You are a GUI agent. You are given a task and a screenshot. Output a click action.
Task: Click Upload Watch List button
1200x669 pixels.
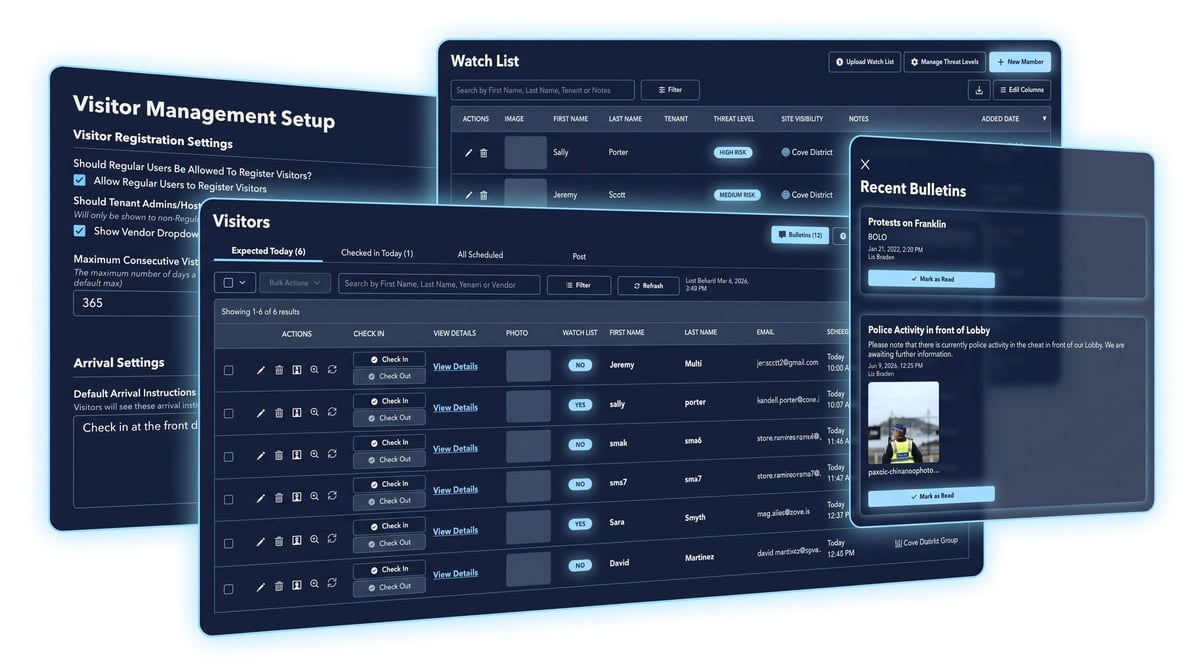pyautogui.click(x=864, y=62)
